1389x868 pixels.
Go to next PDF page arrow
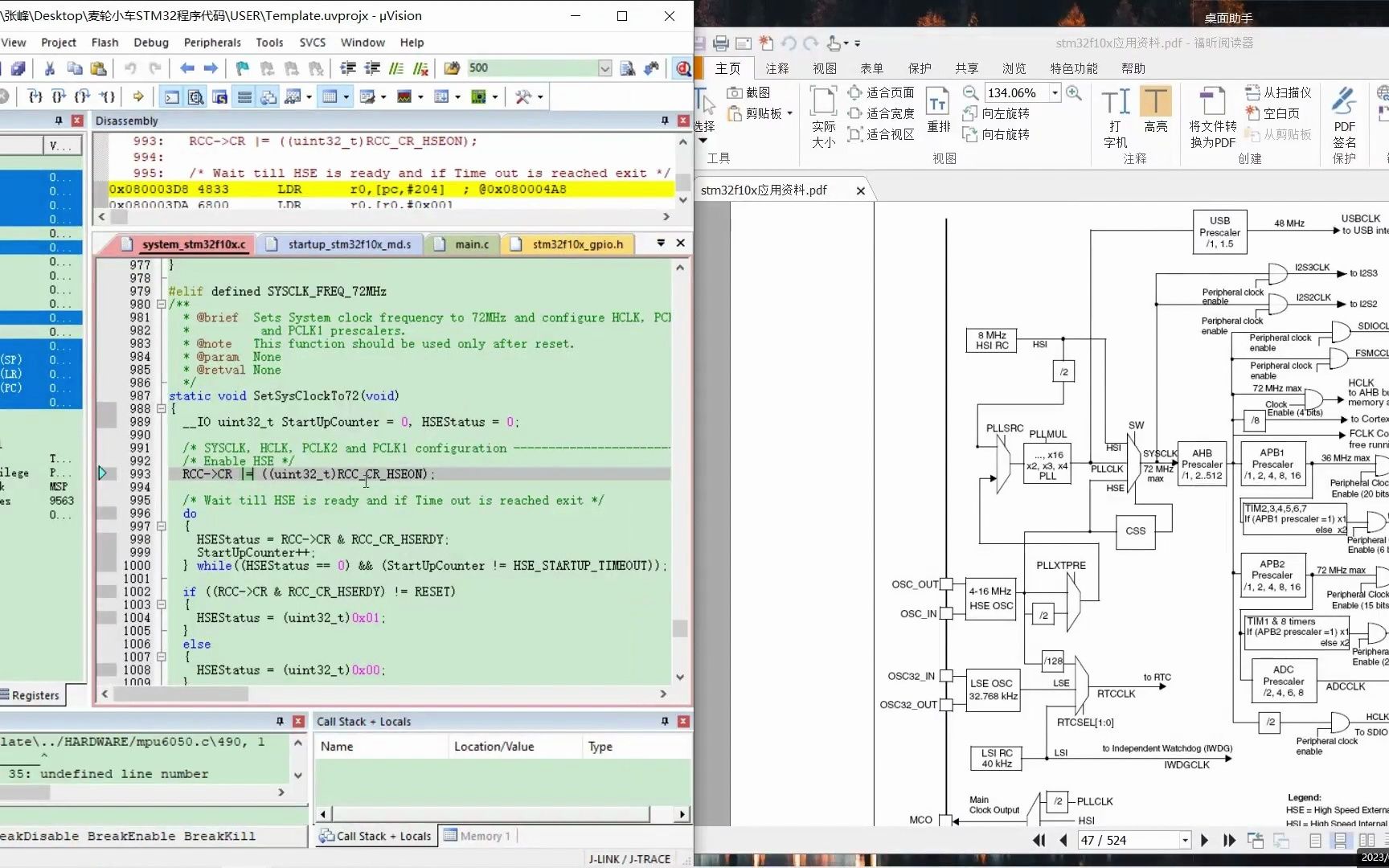coord(1204,840)
